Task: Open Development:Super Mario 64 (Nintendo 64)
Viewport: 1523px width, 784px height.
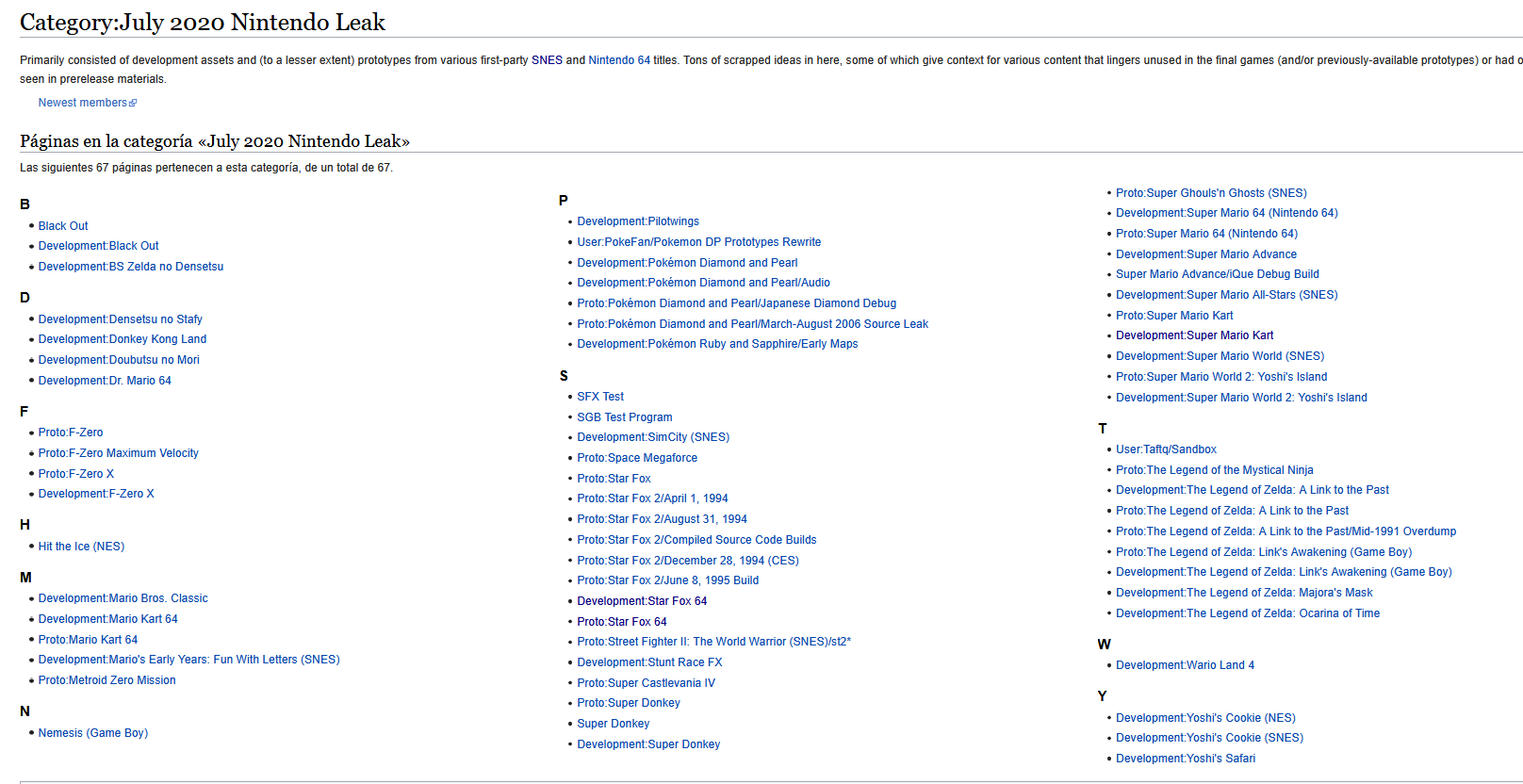Action: coord(1227,213)
